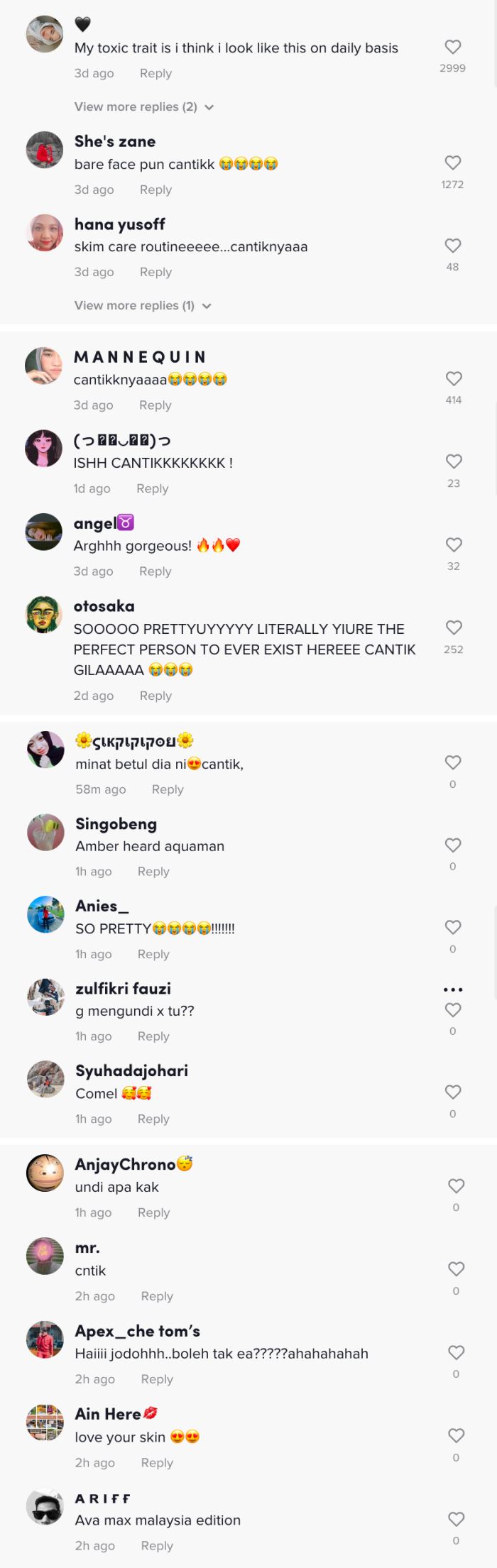This screenshot has height=1568, width=497.
Task: Expand "View more replies (2)"
Action: pos(136,106)
